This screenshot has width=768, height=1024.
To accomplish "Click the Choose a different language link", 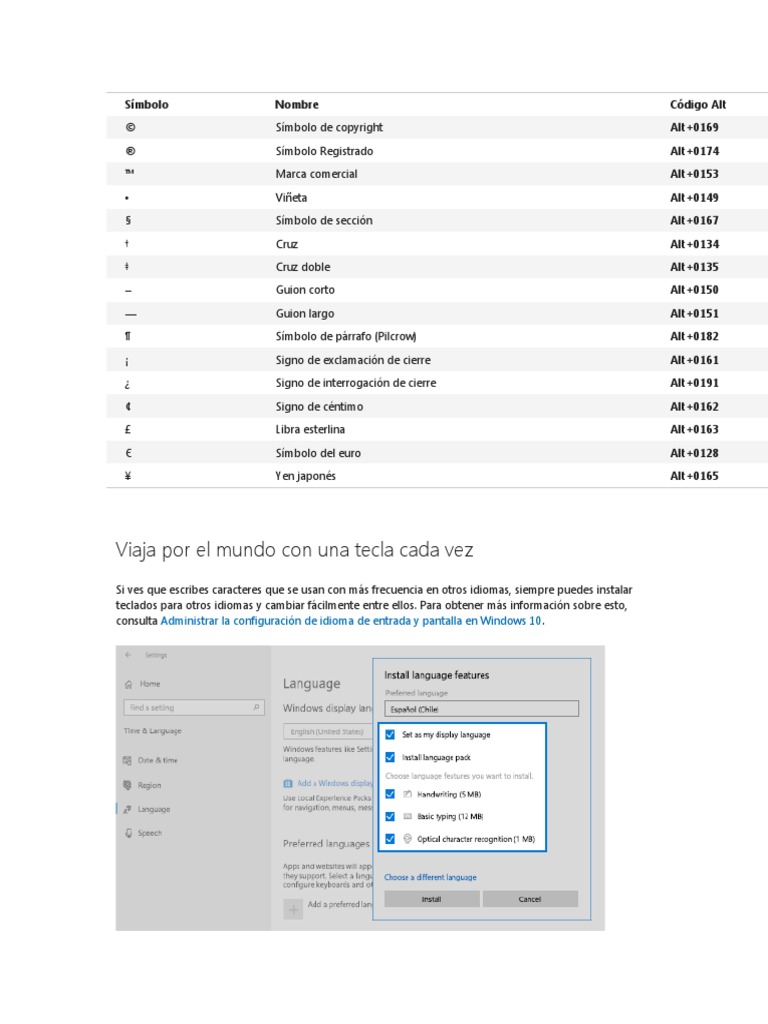I will point(430,877).
